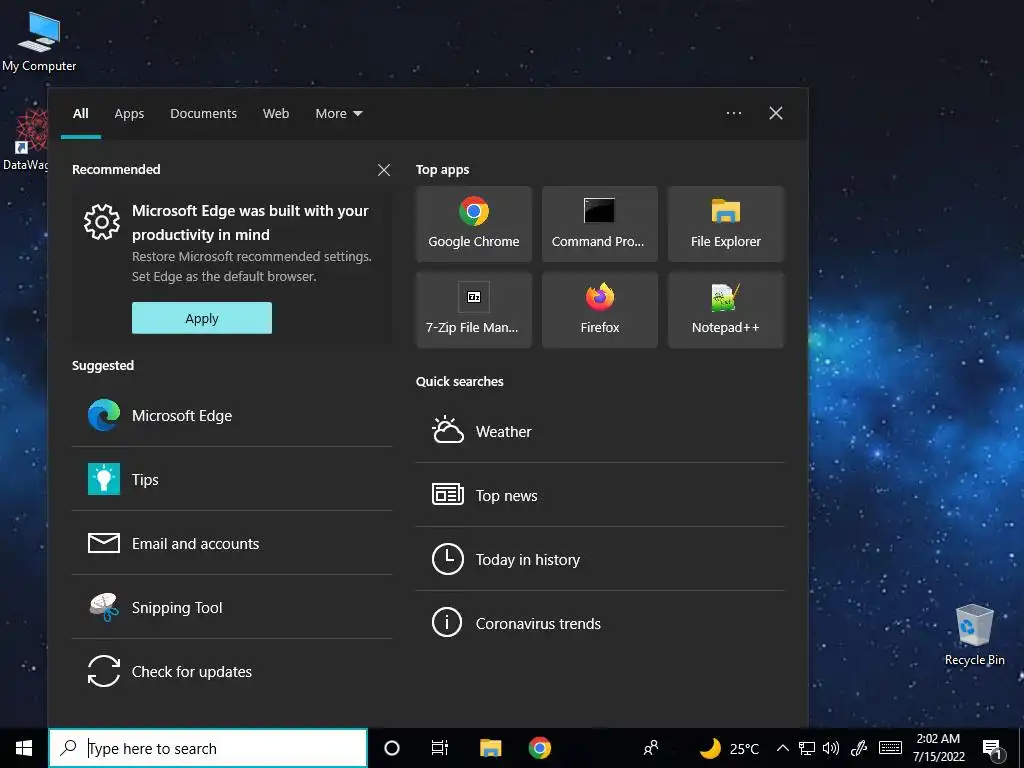
Task: Open Microsoft Edge suggested app
Action: (x=232, y=415)
